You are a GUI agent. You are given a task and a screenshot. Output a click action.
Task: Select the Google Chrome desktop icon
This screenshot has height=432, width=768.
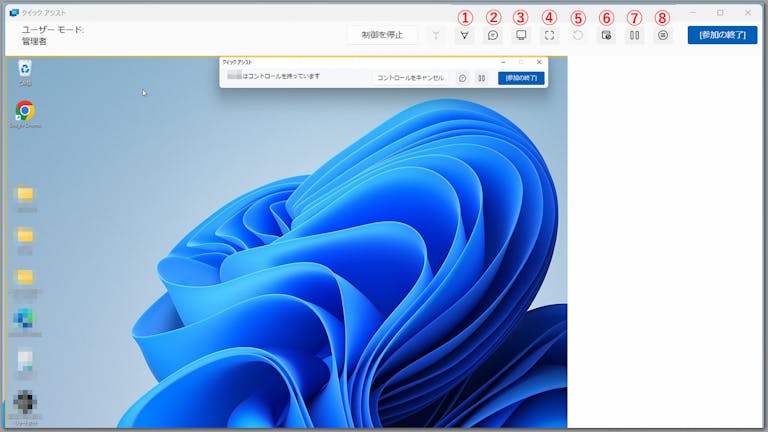coord(25,115)
